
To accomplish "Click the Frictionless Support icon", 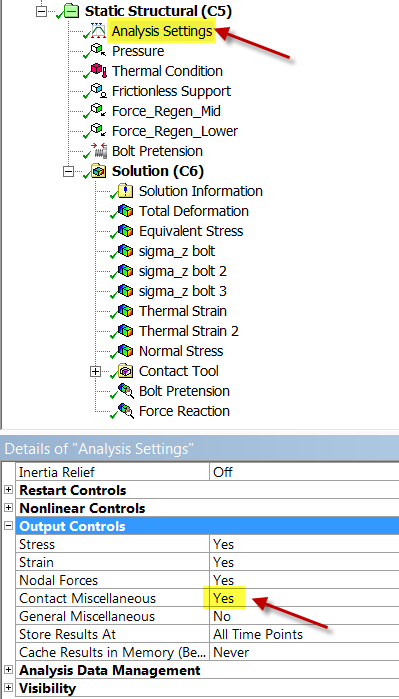I will tap(98, 91).
